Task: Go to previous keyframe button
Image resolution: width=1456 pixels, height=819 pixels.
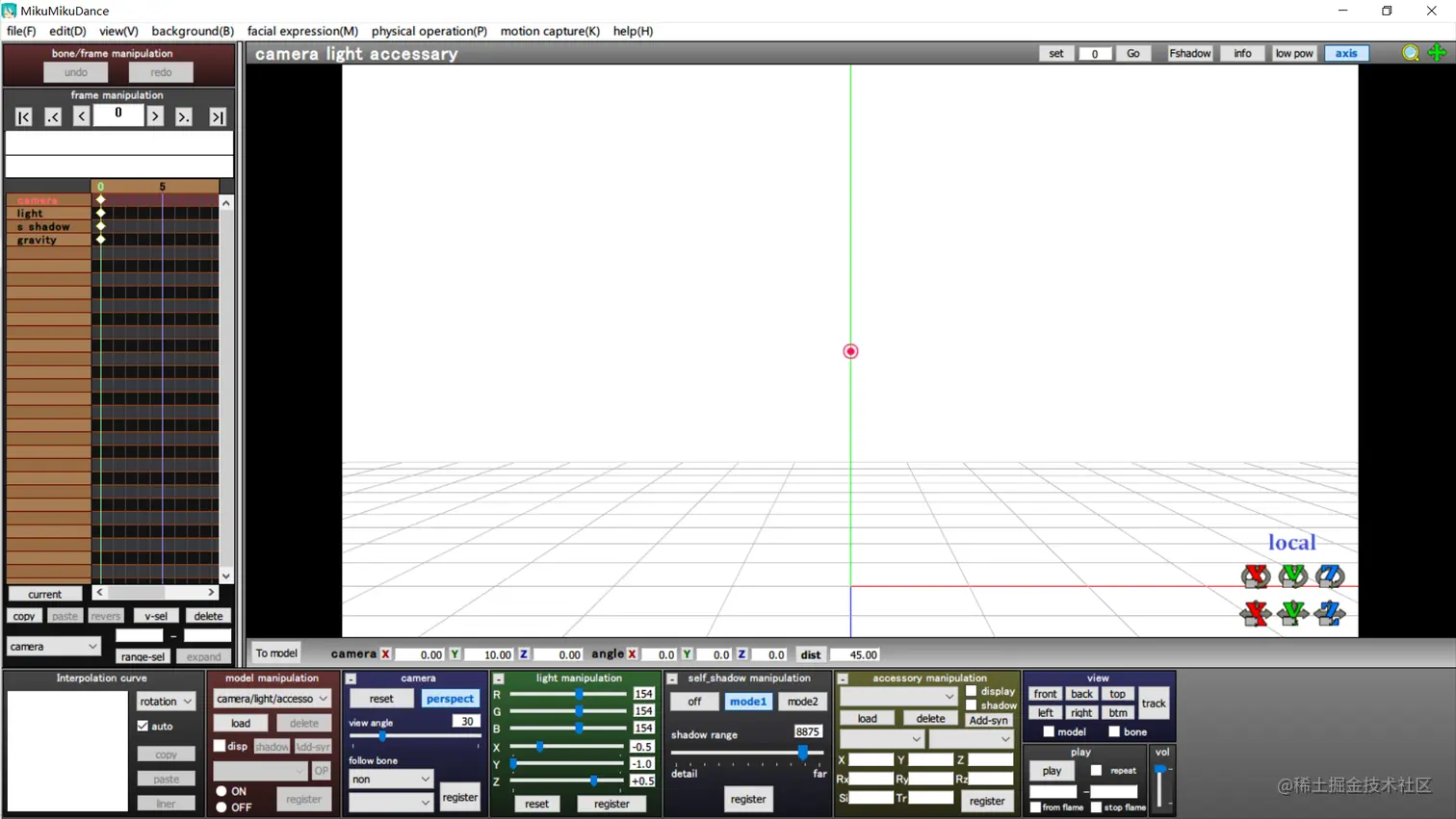Action: tap(53, 117)
